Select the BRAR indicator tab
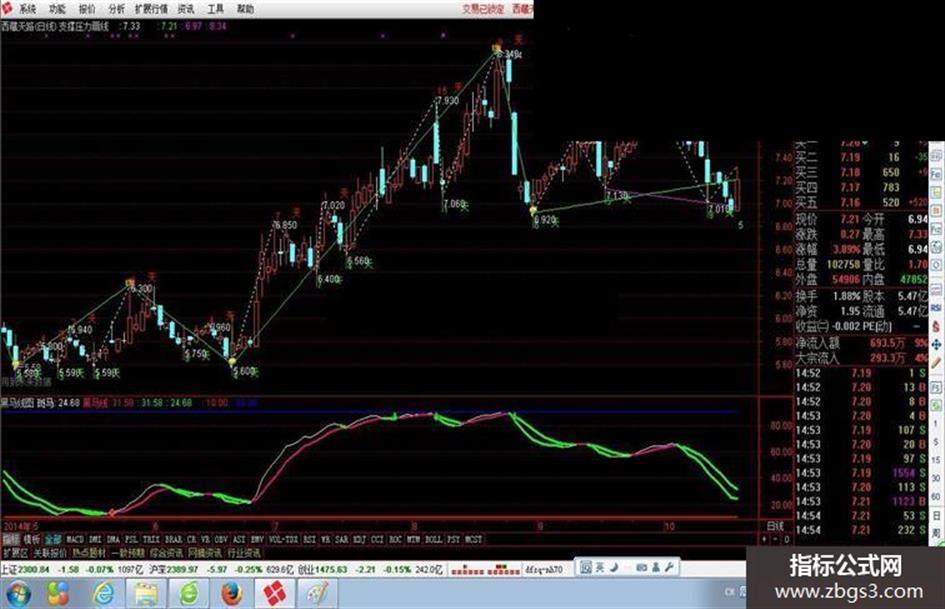This screenshot has width=945, height=609. 173,539
